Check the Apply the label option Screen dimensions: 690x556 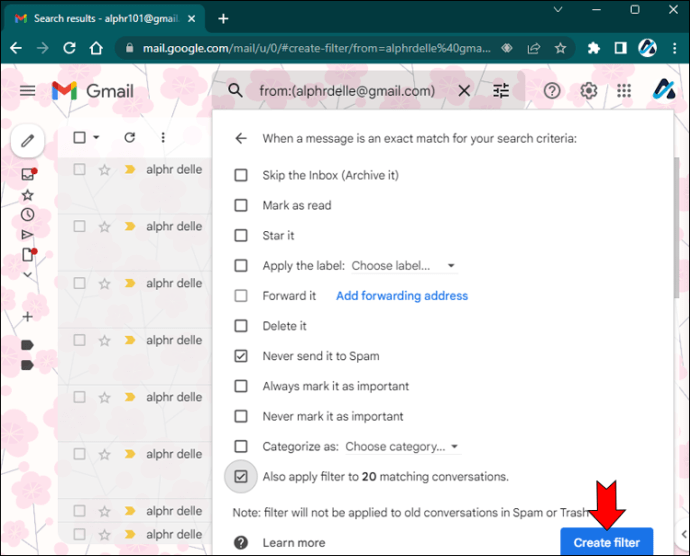241,265
